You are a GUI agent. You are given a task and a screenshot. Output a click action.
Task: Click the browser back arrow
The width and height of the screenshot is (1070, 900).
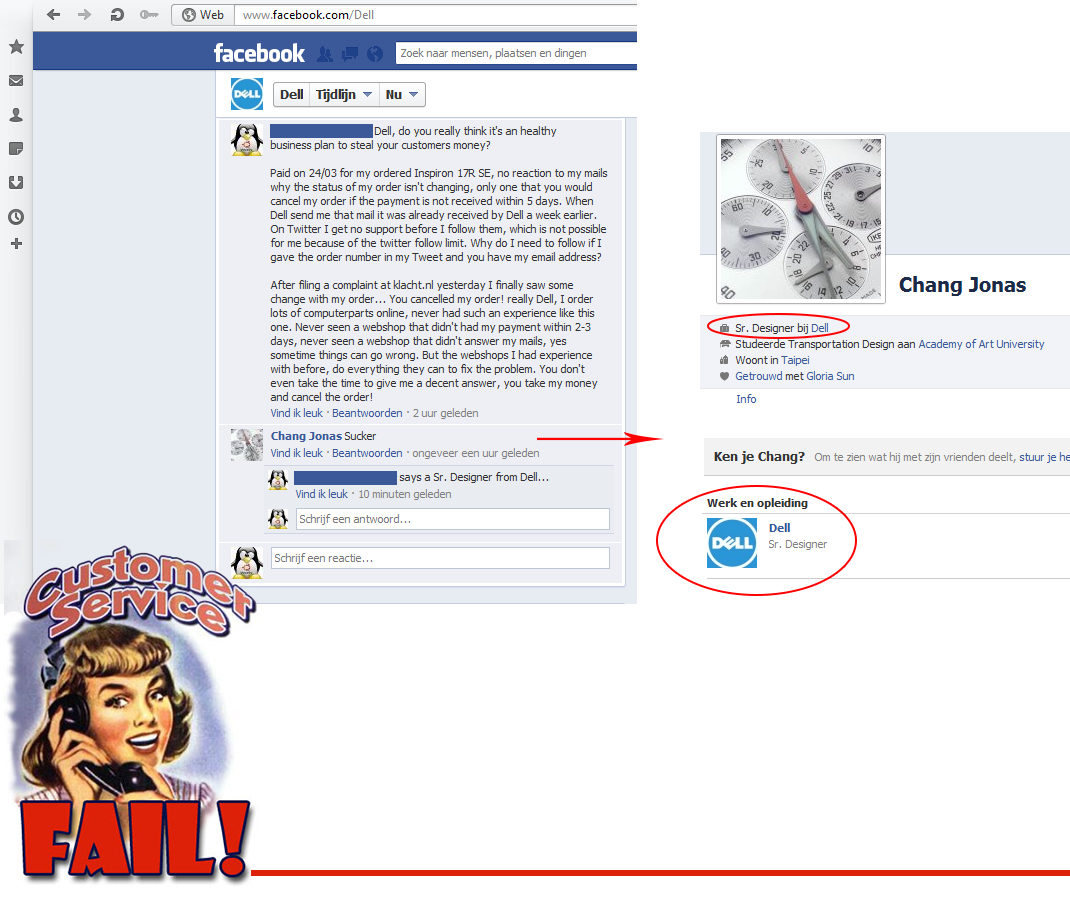[x=54, y=14]
